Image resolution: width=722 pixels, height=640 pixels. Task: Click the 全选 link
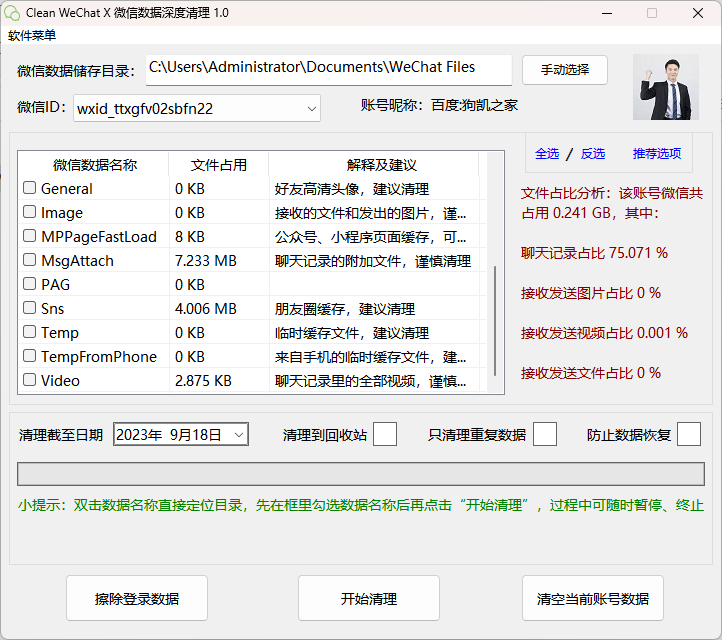click(x=547, y=153)
